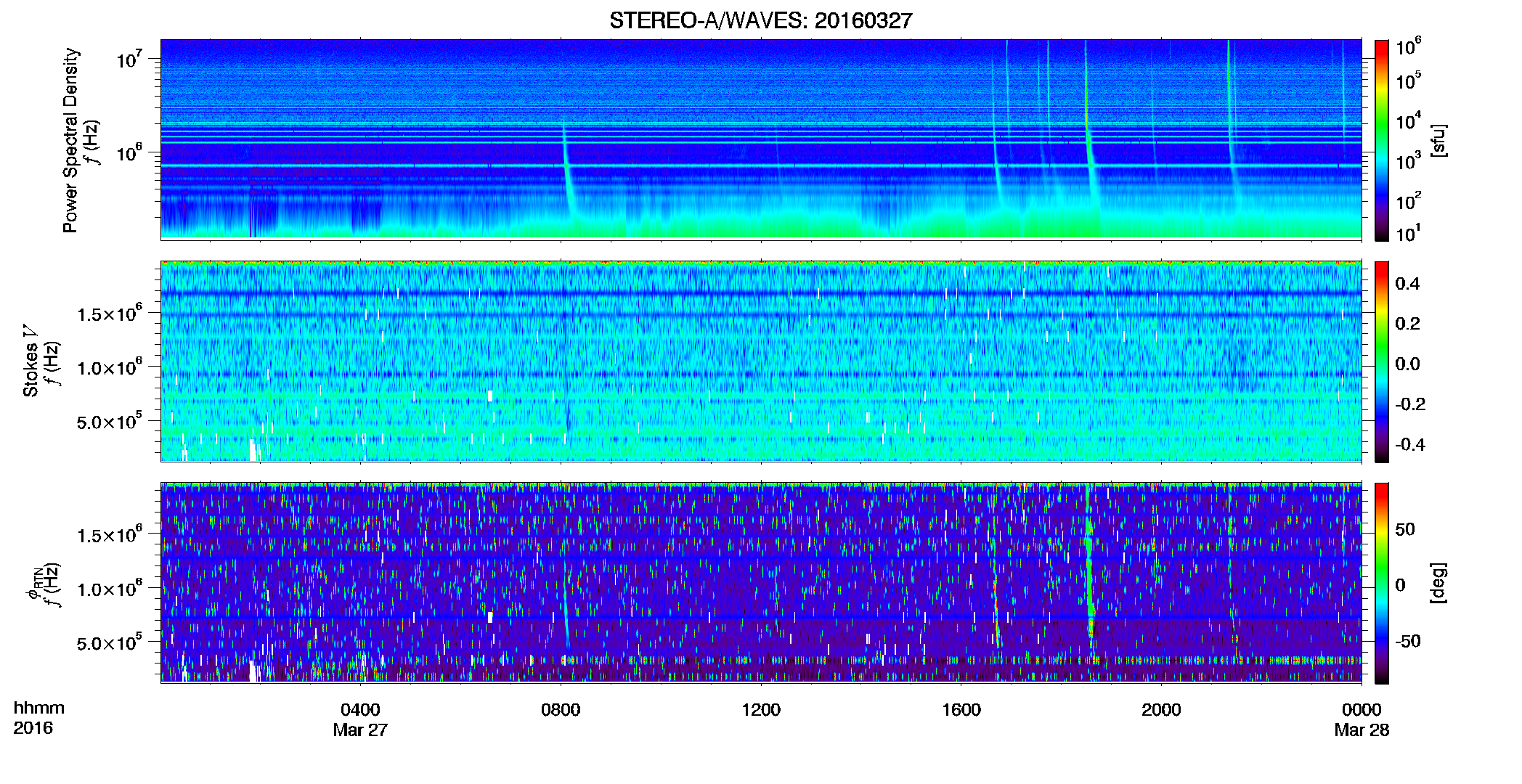Select the 0000 Mar 28 time label
1522x784 pixels.
point(1362,719)
